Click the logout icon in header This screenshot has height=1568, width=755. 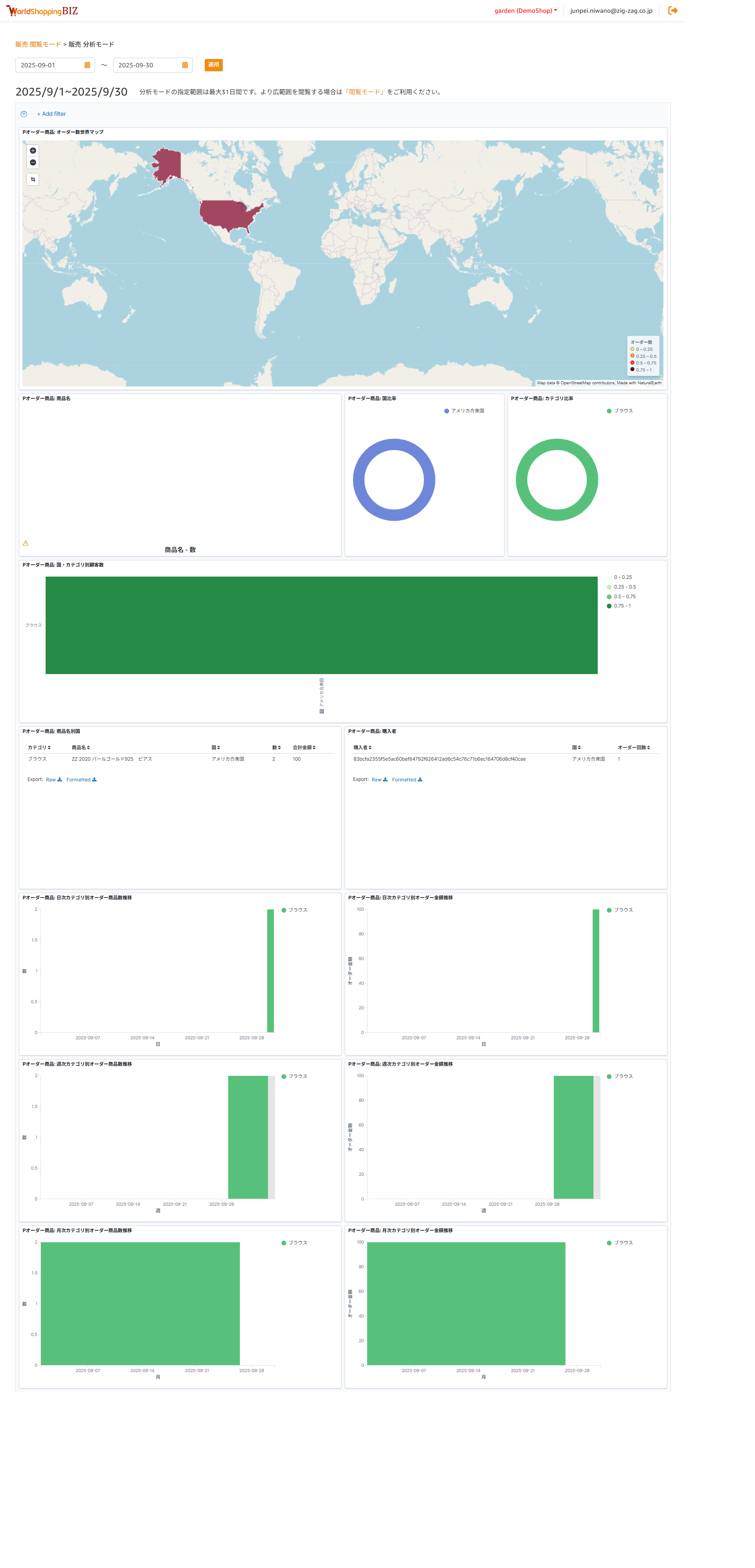point(672,11)
